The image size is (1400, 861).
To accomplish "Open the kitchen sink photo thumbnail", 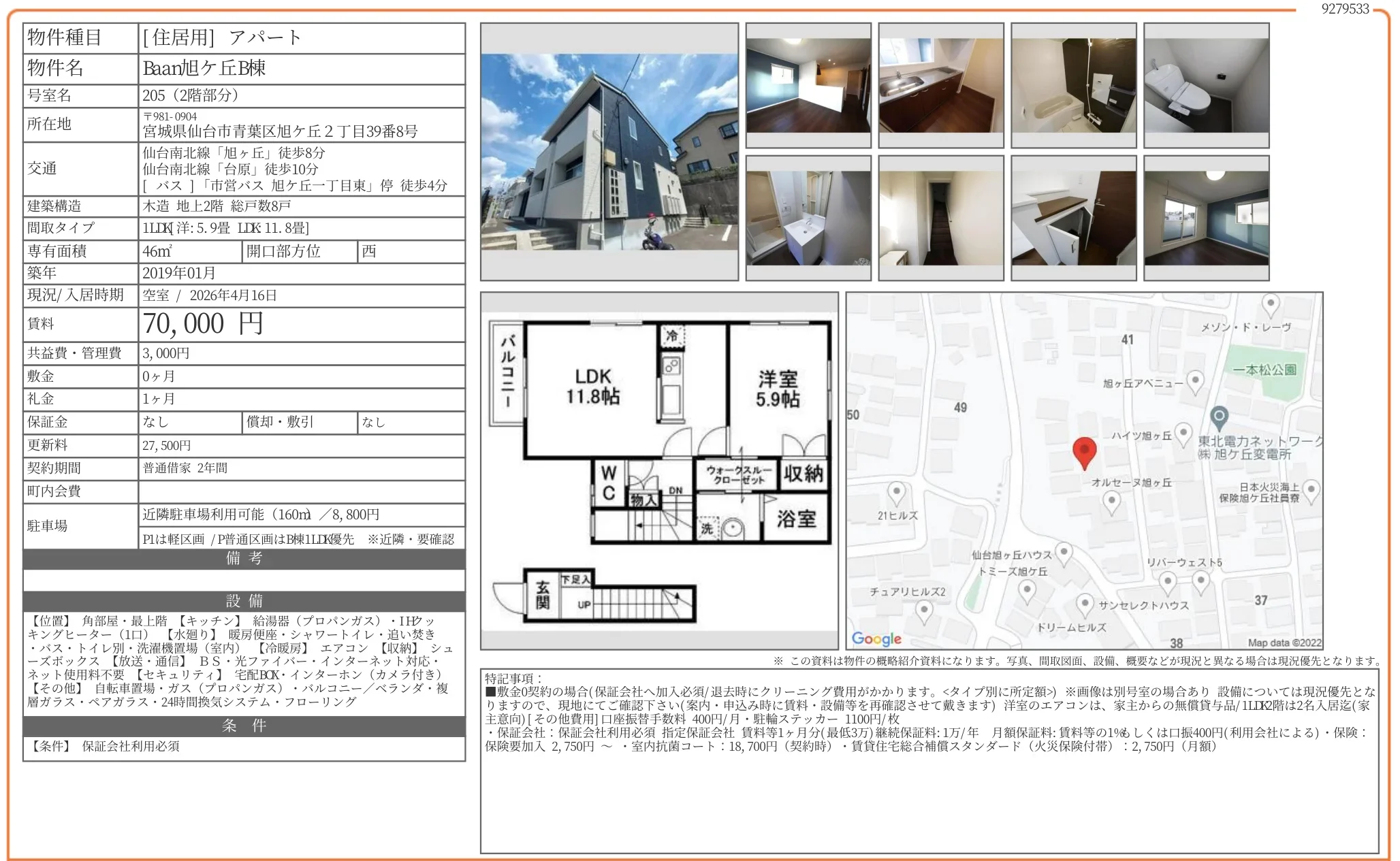I will click(x=940, y=85).
